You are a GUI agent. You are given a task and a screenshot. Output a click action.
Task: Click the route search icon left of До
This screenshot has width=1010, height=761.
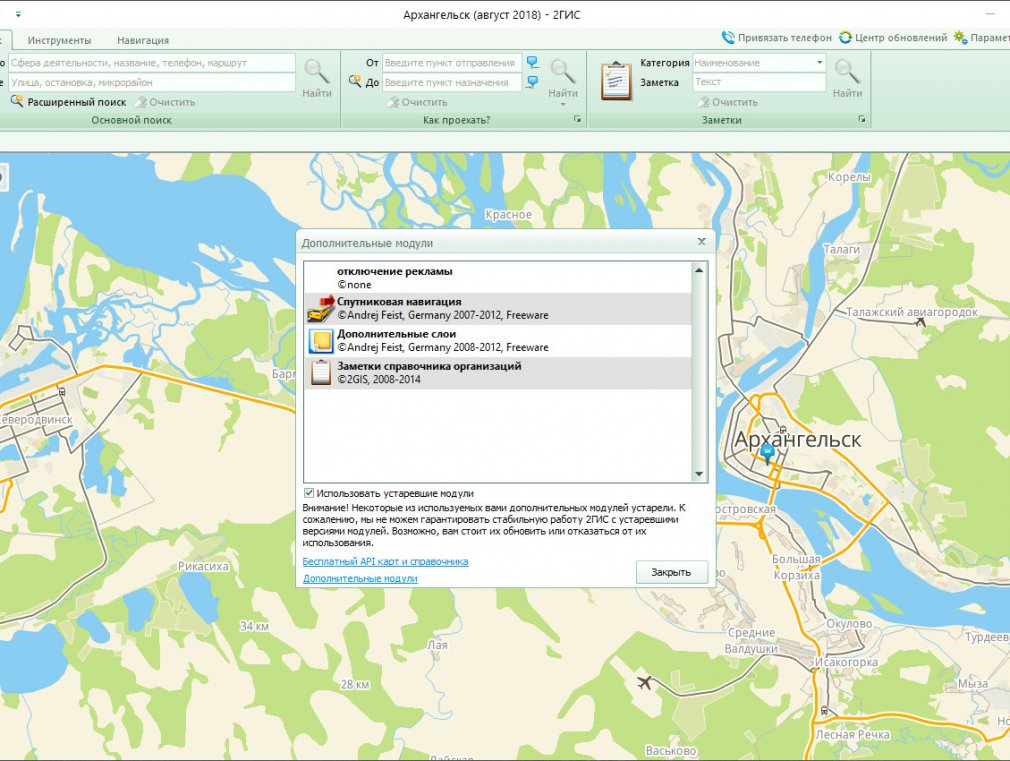(x=355, y=81)
